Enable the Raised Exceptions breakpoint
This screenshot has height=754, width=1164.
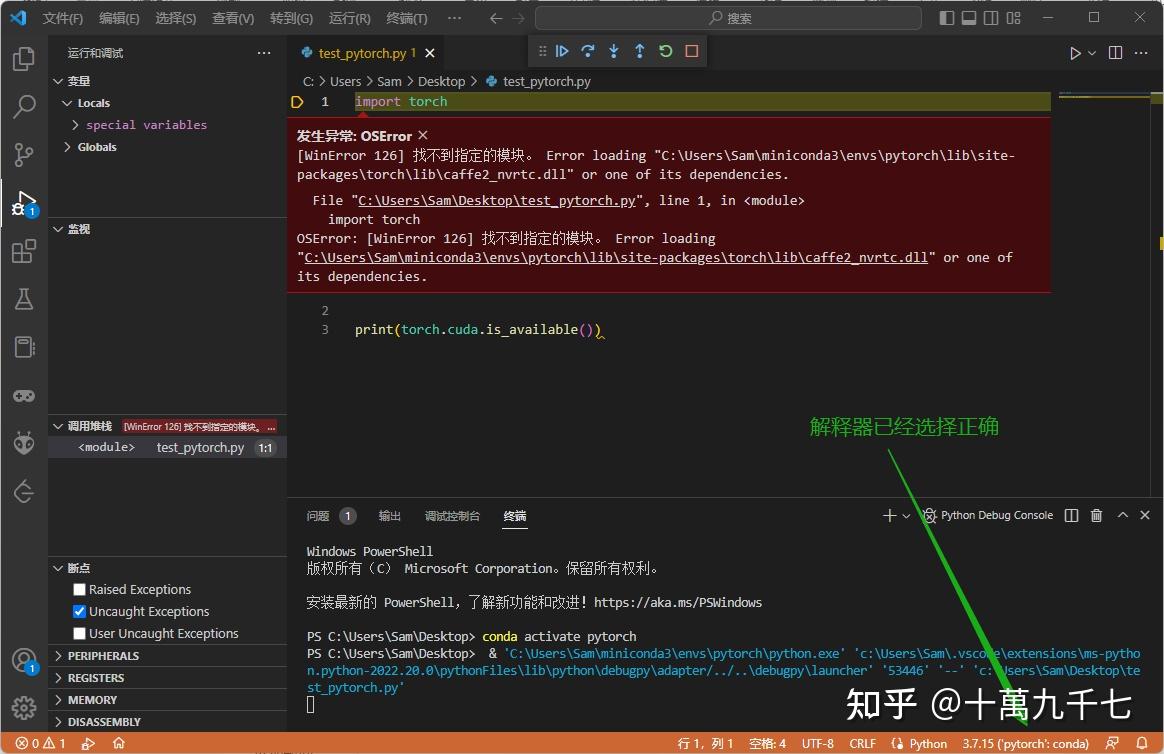click(x=79, y=589)
